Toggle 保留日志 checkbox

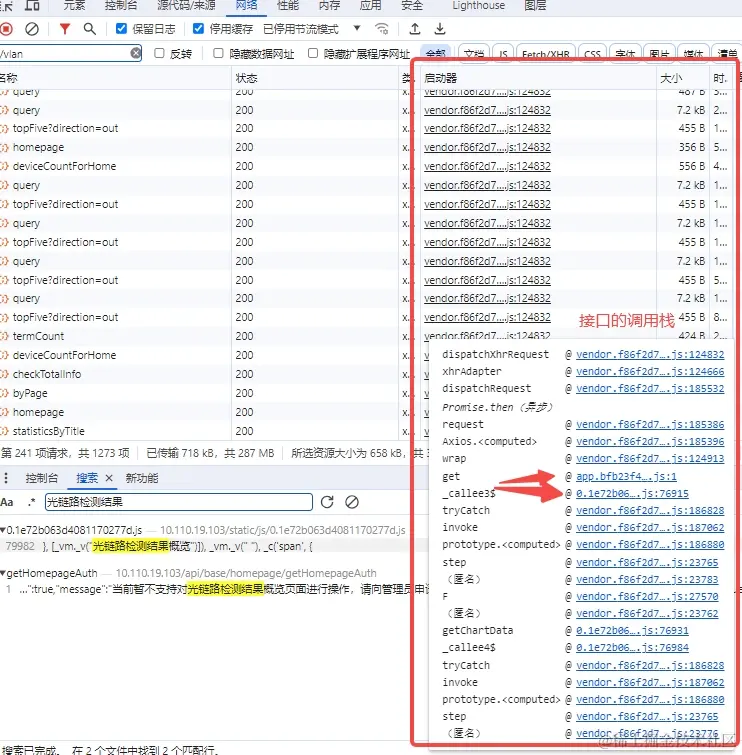click(121, 29)
